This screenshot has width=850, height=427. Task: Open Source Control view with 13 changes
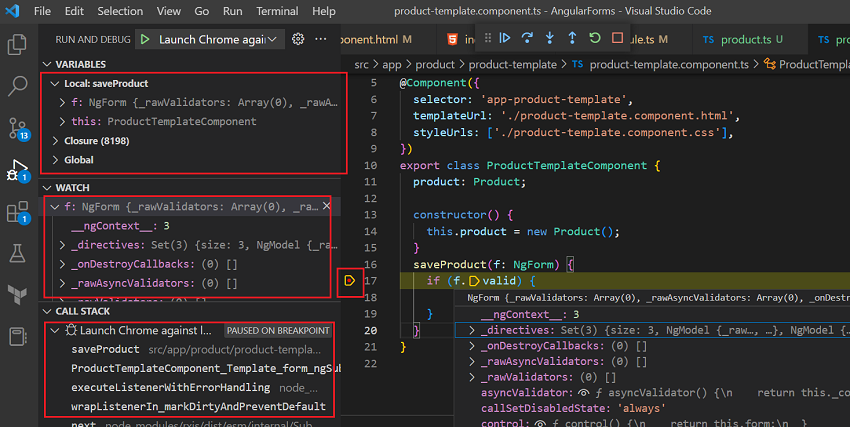tap(17, 129)
